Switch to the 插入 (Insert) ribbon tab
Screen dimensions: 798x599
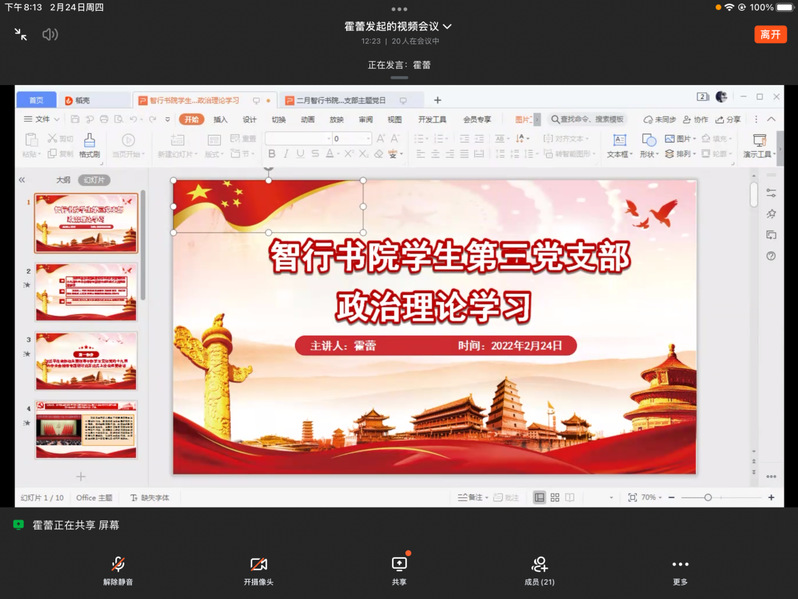tap(220, 119)
